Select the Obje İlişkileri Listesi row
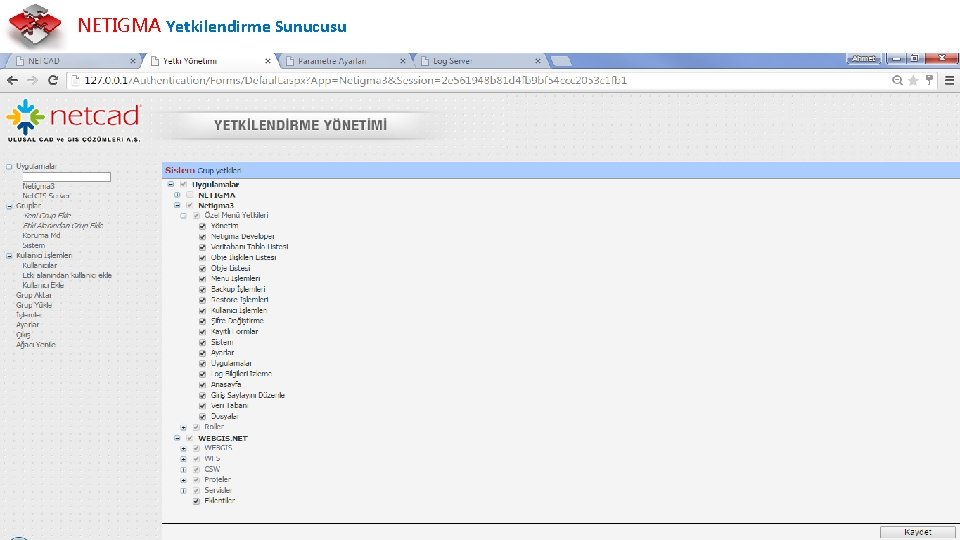The height and width of the screenshot is (540, 960). coord(244,258)
